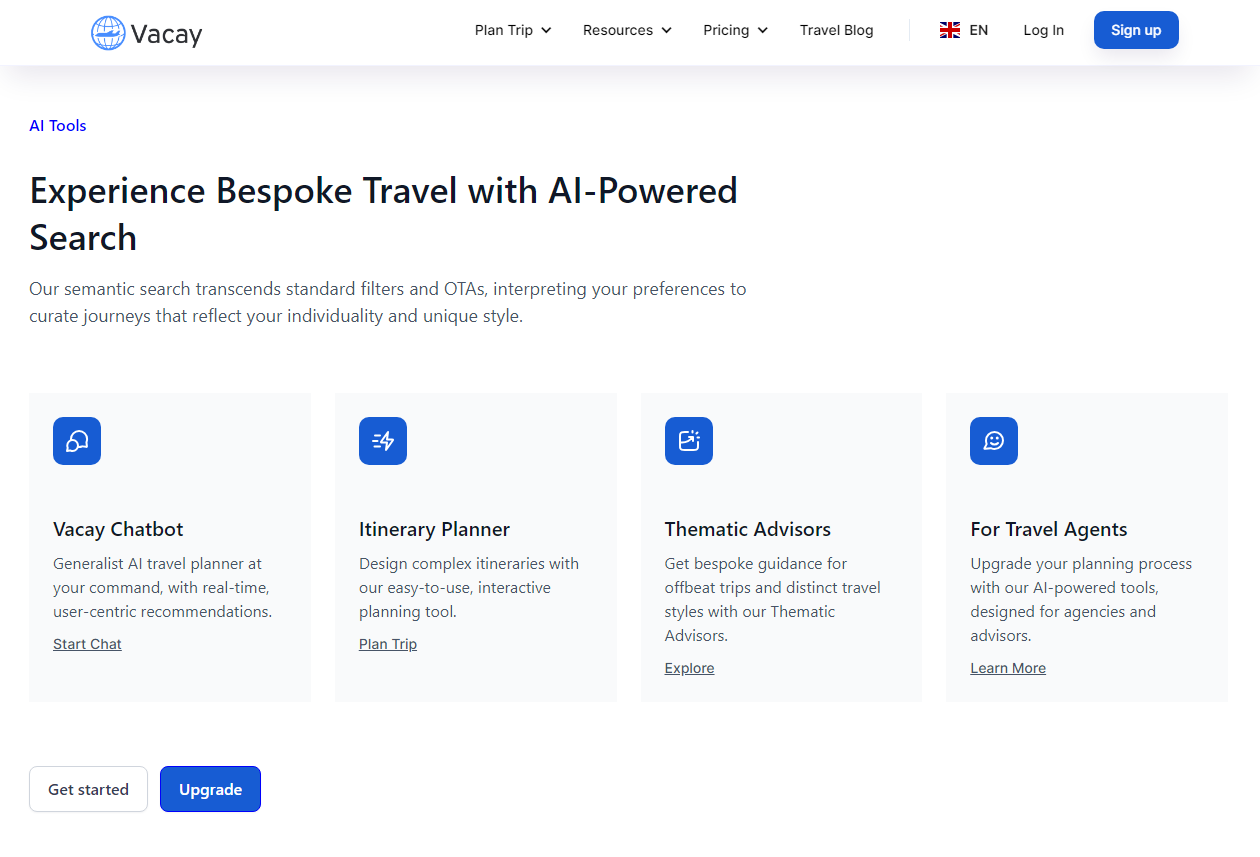The image size is (1260, 857).
Task: Click the blue Upgrade button
Action: click(210, 789)
